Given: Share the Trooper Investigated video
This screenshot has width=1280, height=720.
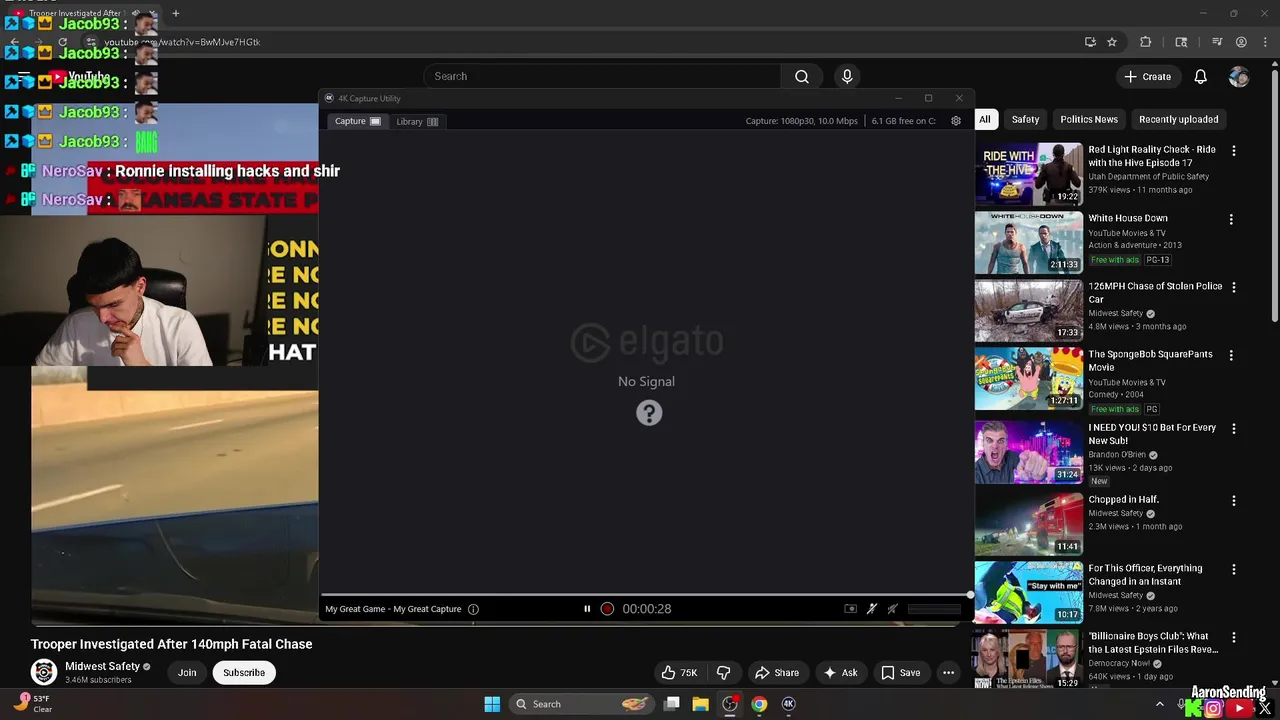Looking at the screenshot, I should (x=777, y=673).
